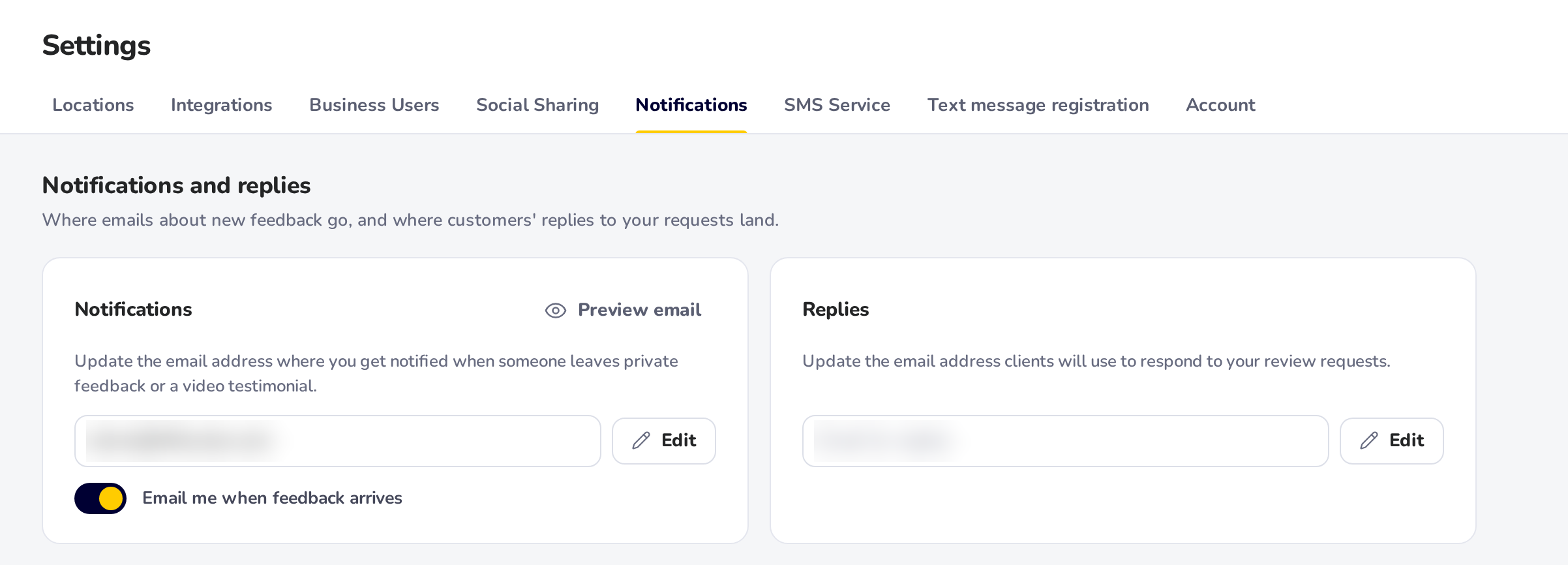Click the Replies card title
1568x565 pixels.
click(836, 309)
